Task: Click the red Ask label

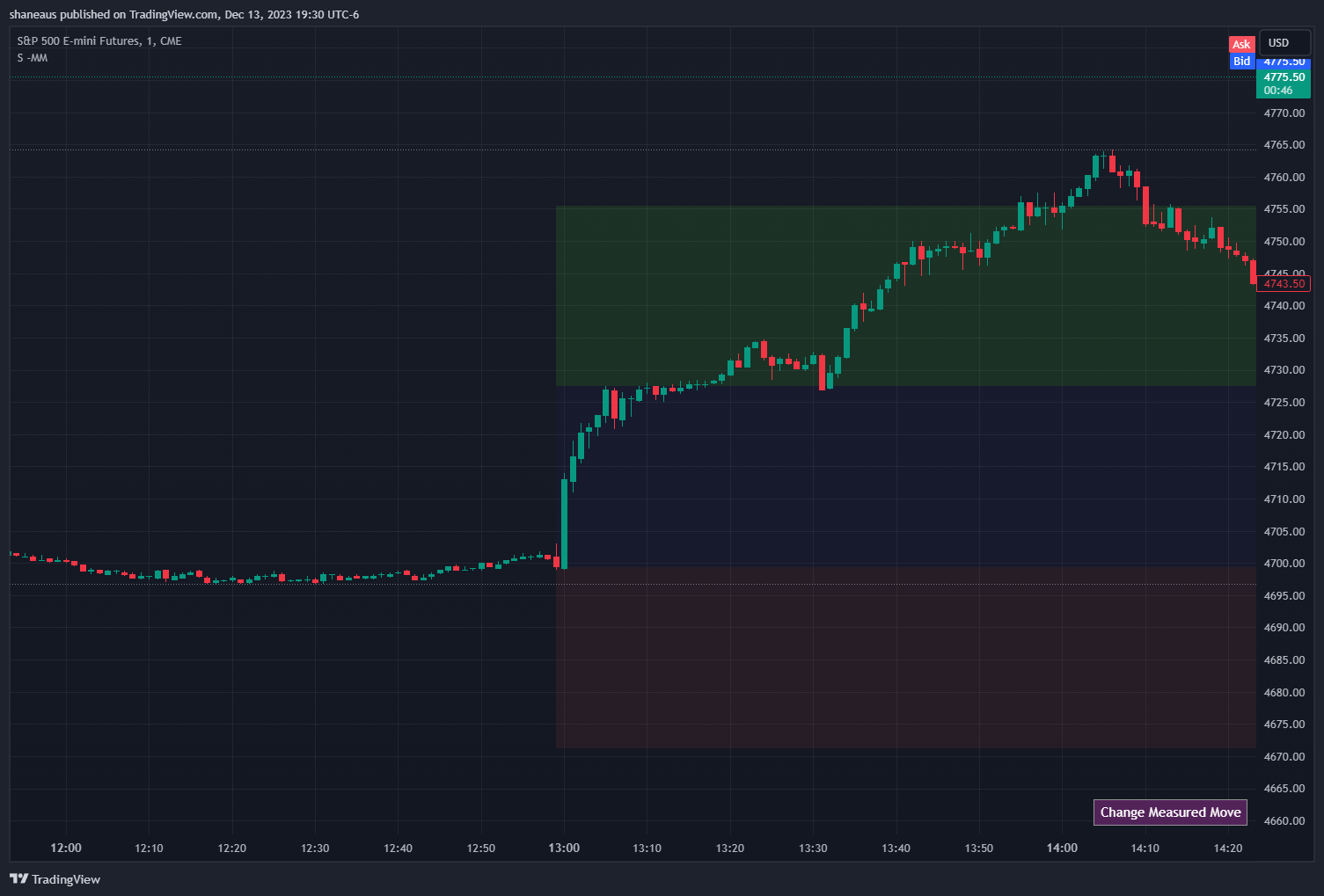Action: point(1241,44)
